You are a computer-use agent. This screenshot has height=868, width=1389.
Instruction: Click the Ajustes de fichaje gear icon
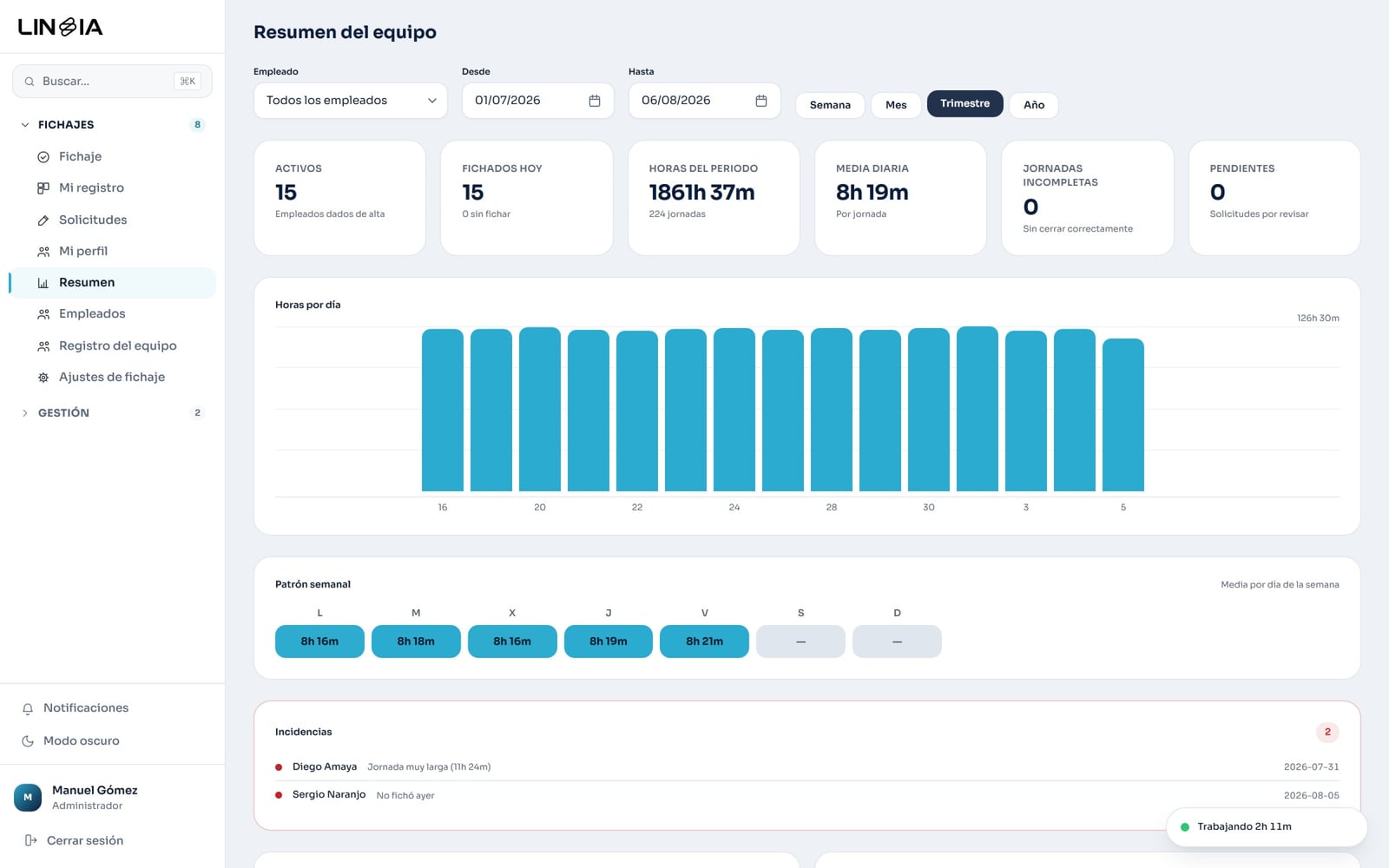point(43,378)
